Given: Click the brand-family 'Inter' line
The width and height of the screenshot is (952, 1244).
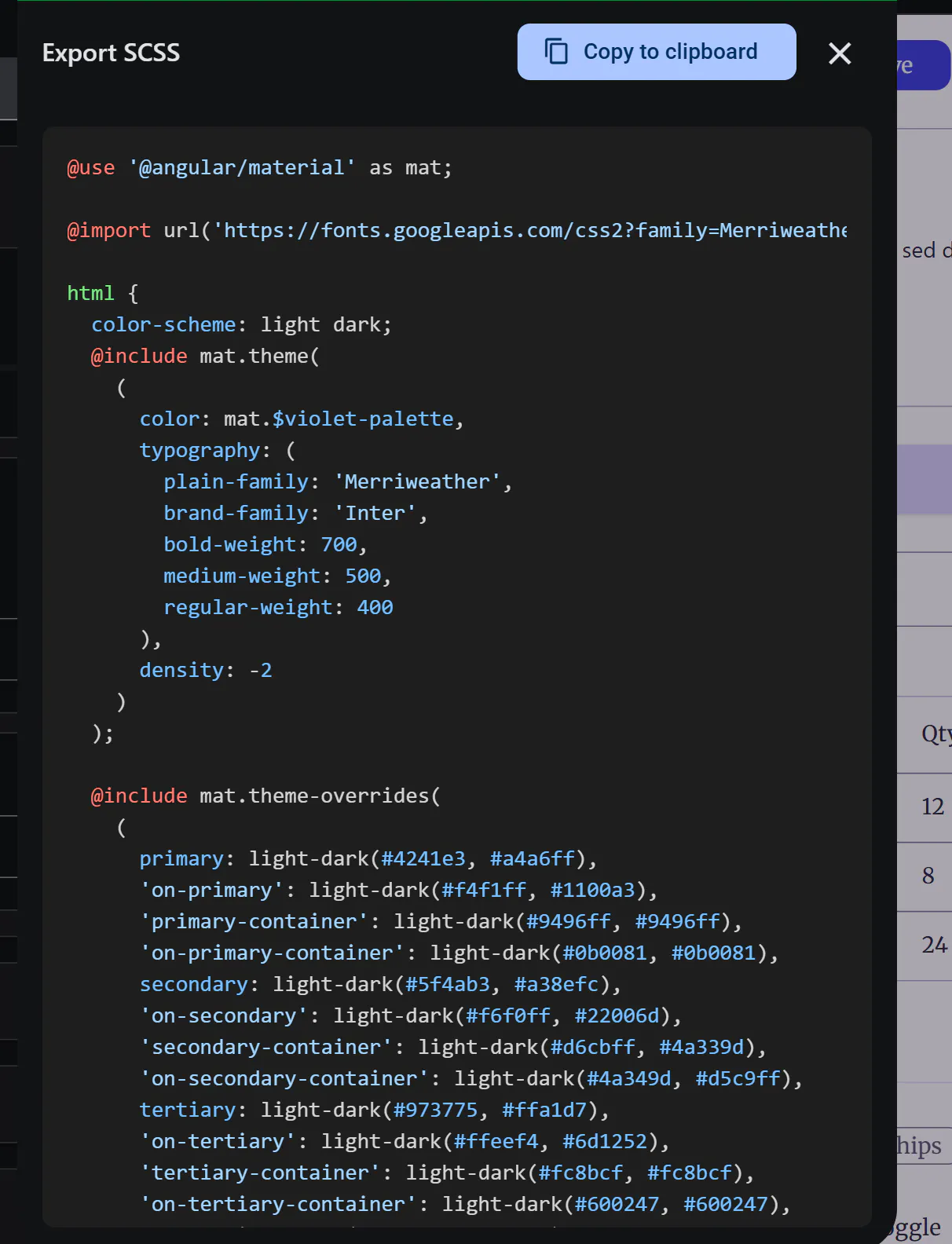Looking at the screenshot, I should click(x=295, y=513).
